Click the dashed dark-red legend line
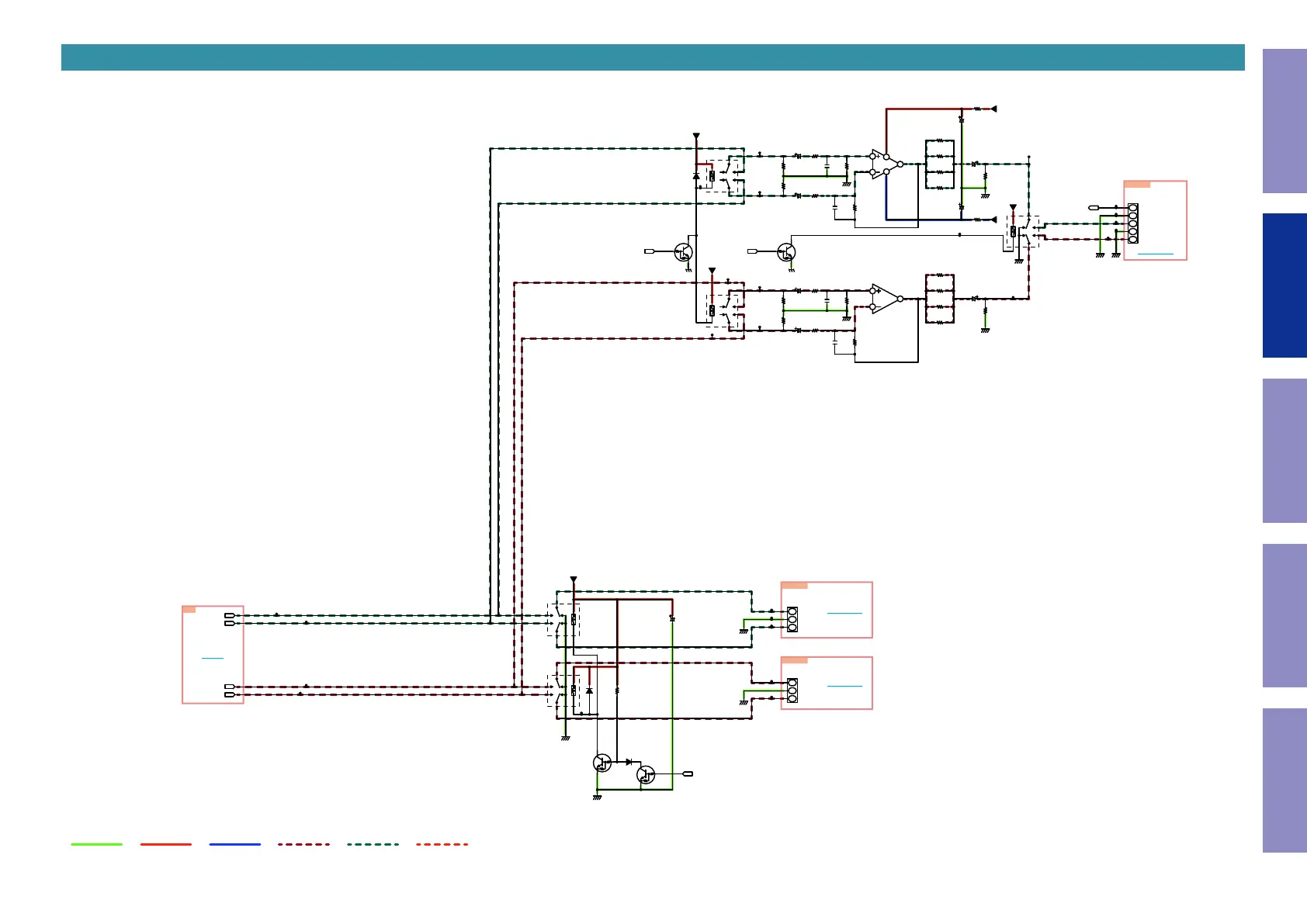 (x=304, y=844)
